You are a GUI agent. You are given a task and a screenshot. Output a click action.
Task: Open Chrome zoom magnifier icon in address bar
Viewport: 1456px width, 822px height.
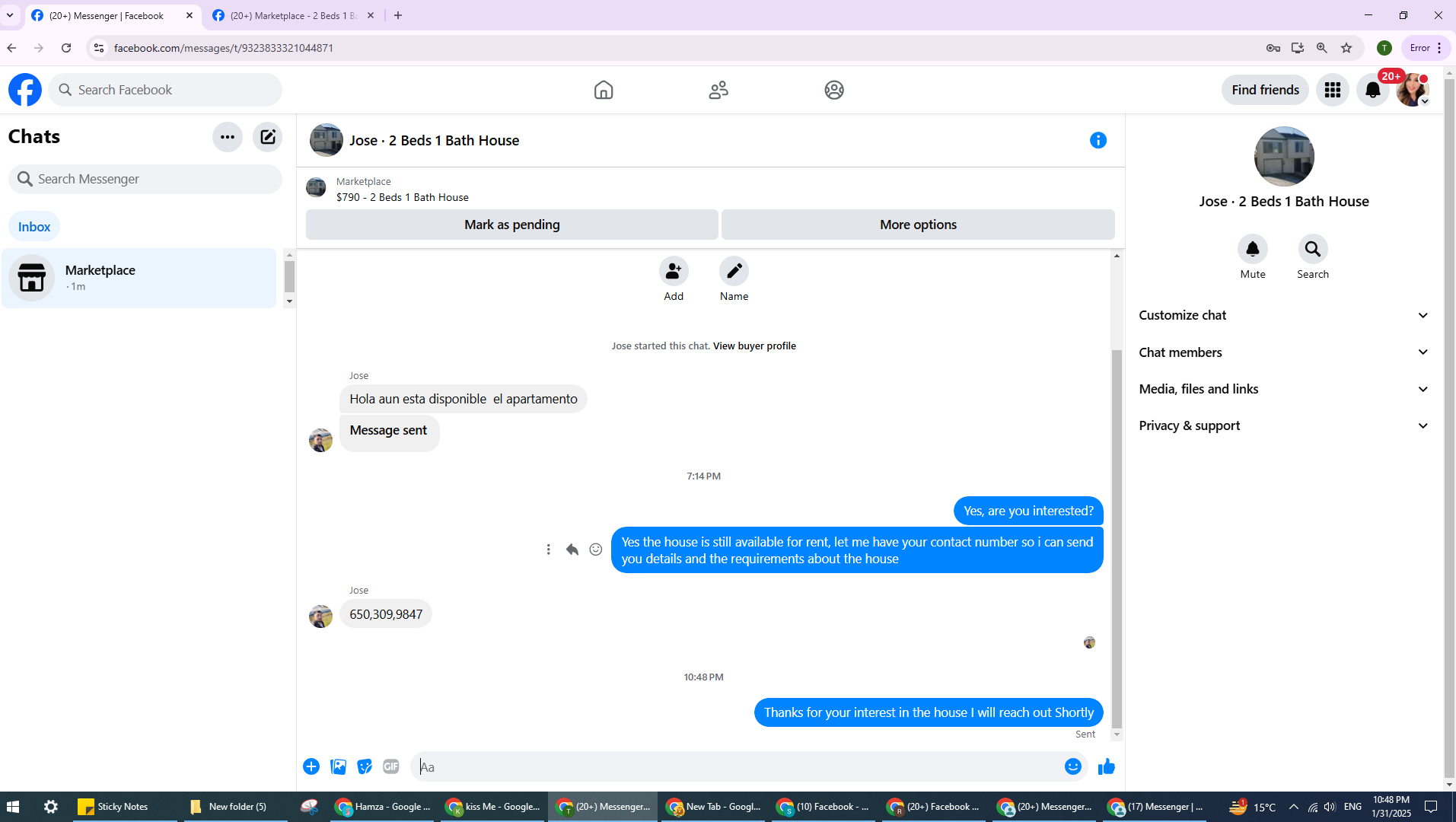coord(1322,48)
